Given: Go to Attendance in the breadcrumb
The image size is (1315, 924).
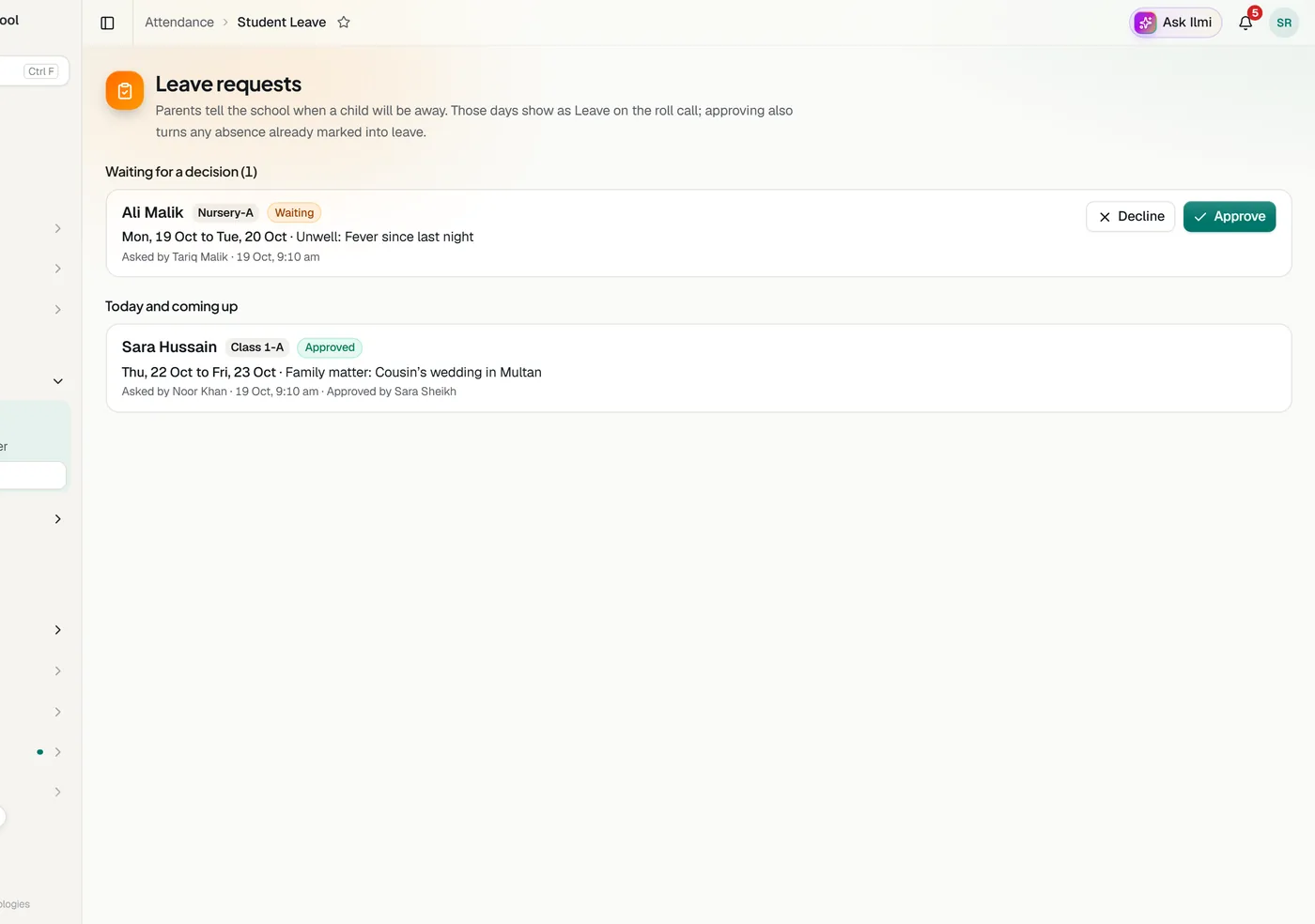Looking at the screenshot, I should 179,23.
